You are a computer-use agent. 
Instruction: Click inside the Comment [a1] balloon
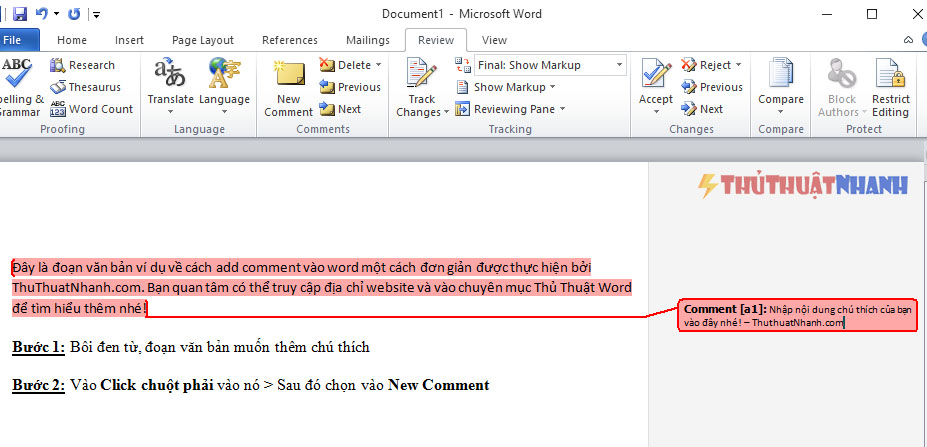point(798,316)
